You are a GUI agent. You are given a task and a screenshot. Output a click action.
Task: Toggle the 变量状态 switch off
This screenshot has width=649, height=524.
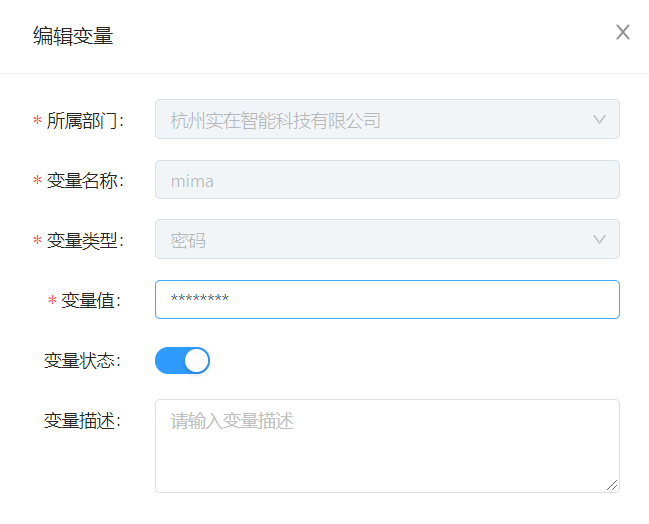(182, 360)
